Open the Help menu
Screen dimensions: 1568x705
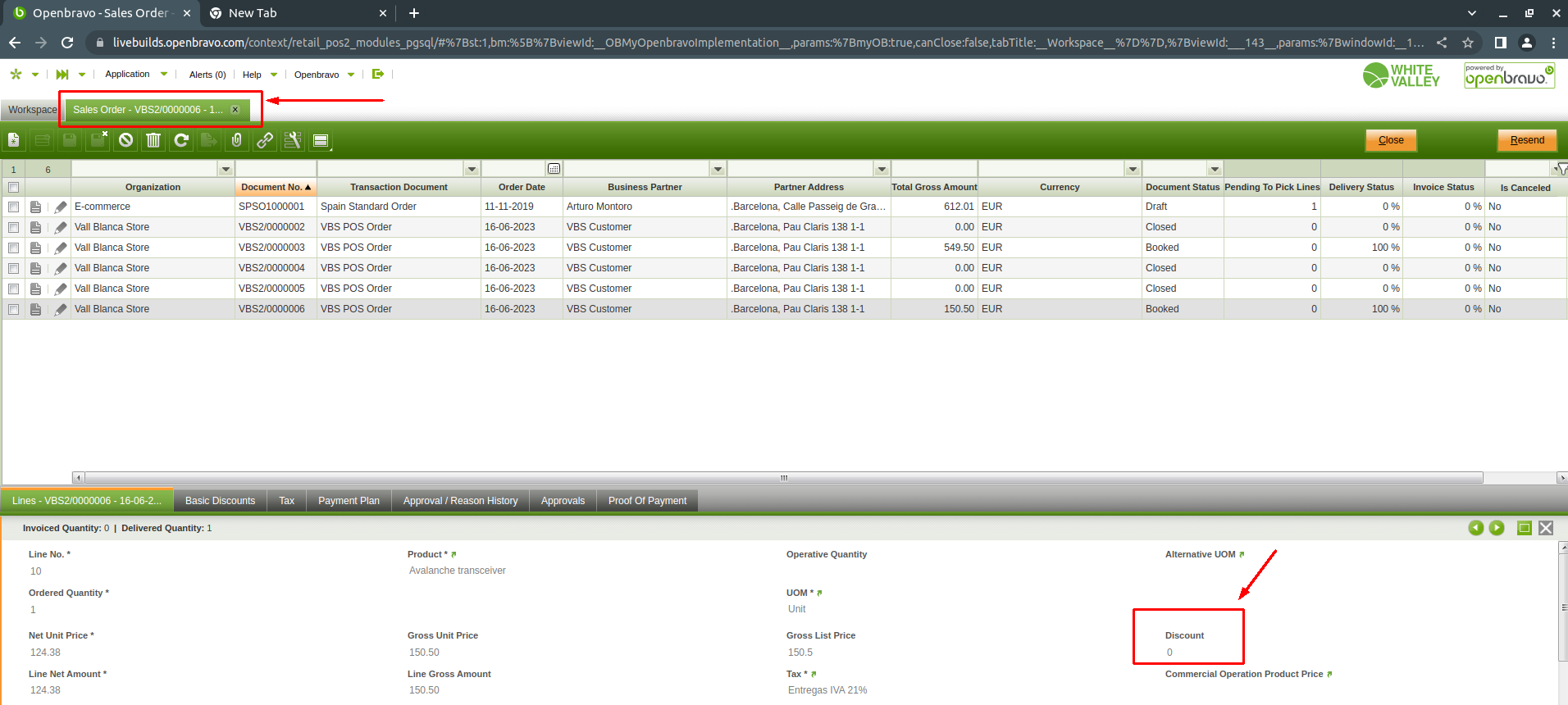click(x=259, y=75)
